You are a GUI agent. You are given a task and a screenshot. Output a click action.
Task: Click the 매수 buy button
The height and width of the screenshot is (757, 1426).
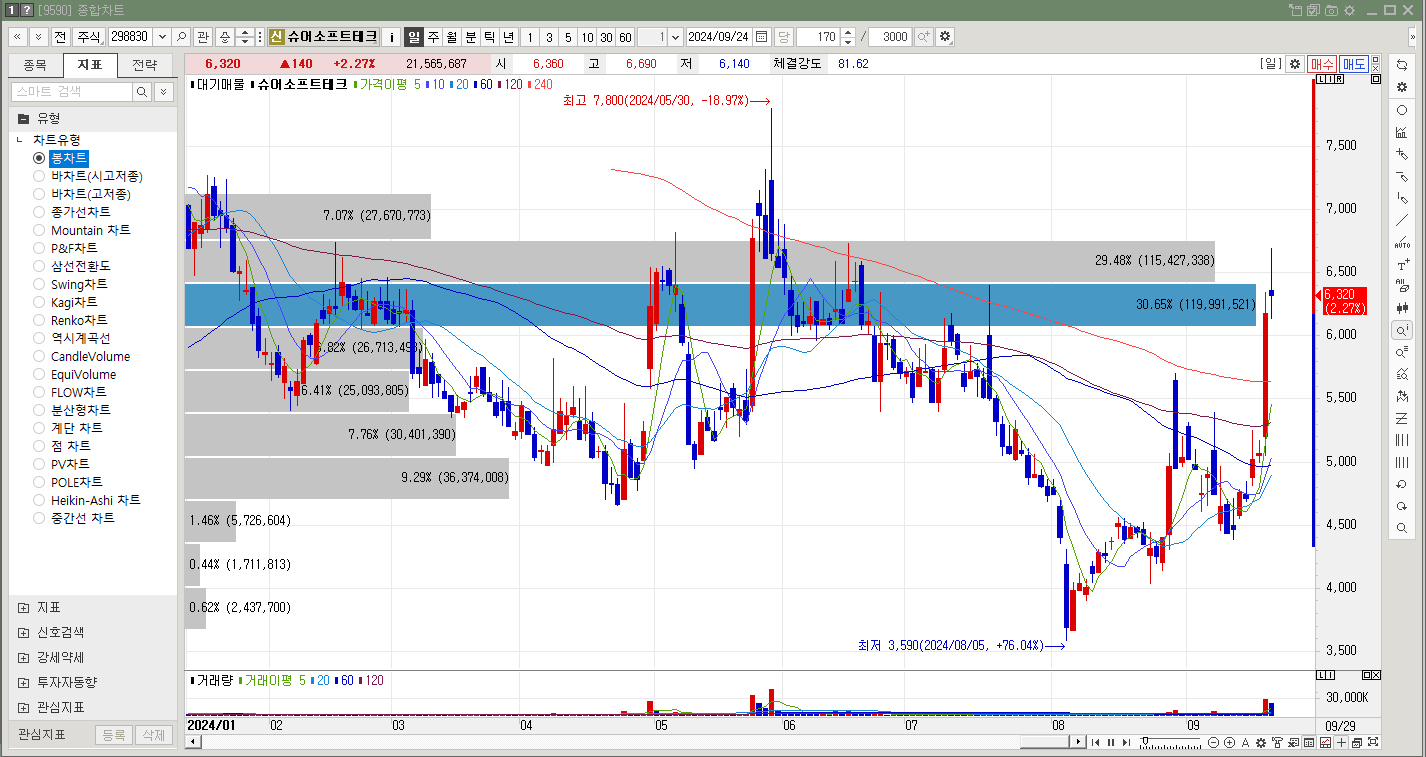[1322, 64]
